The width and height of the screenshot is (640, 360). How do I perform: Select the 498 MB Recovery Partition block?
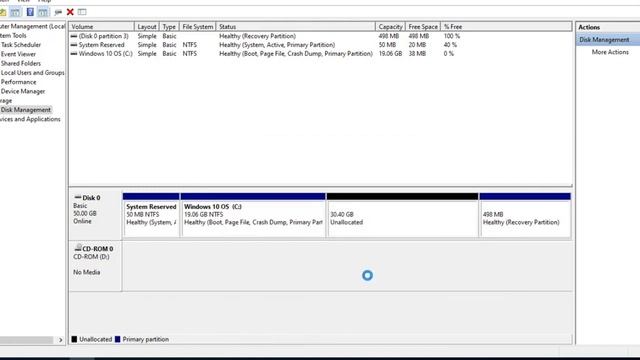pos(525,215)
